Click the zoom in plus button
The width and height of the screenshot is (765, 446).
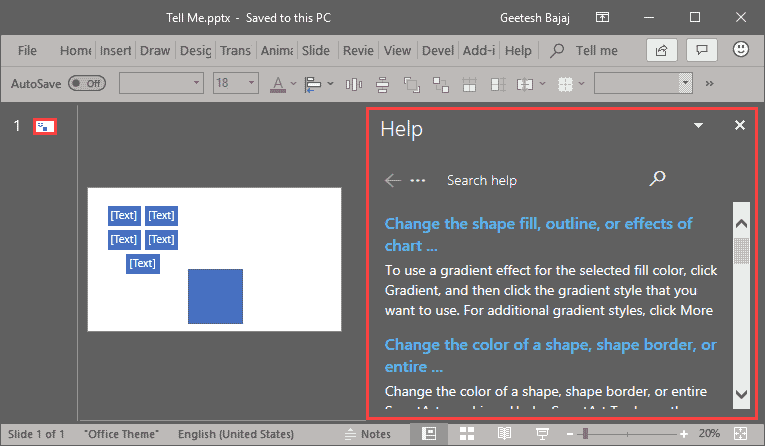(x=684, y=434)
